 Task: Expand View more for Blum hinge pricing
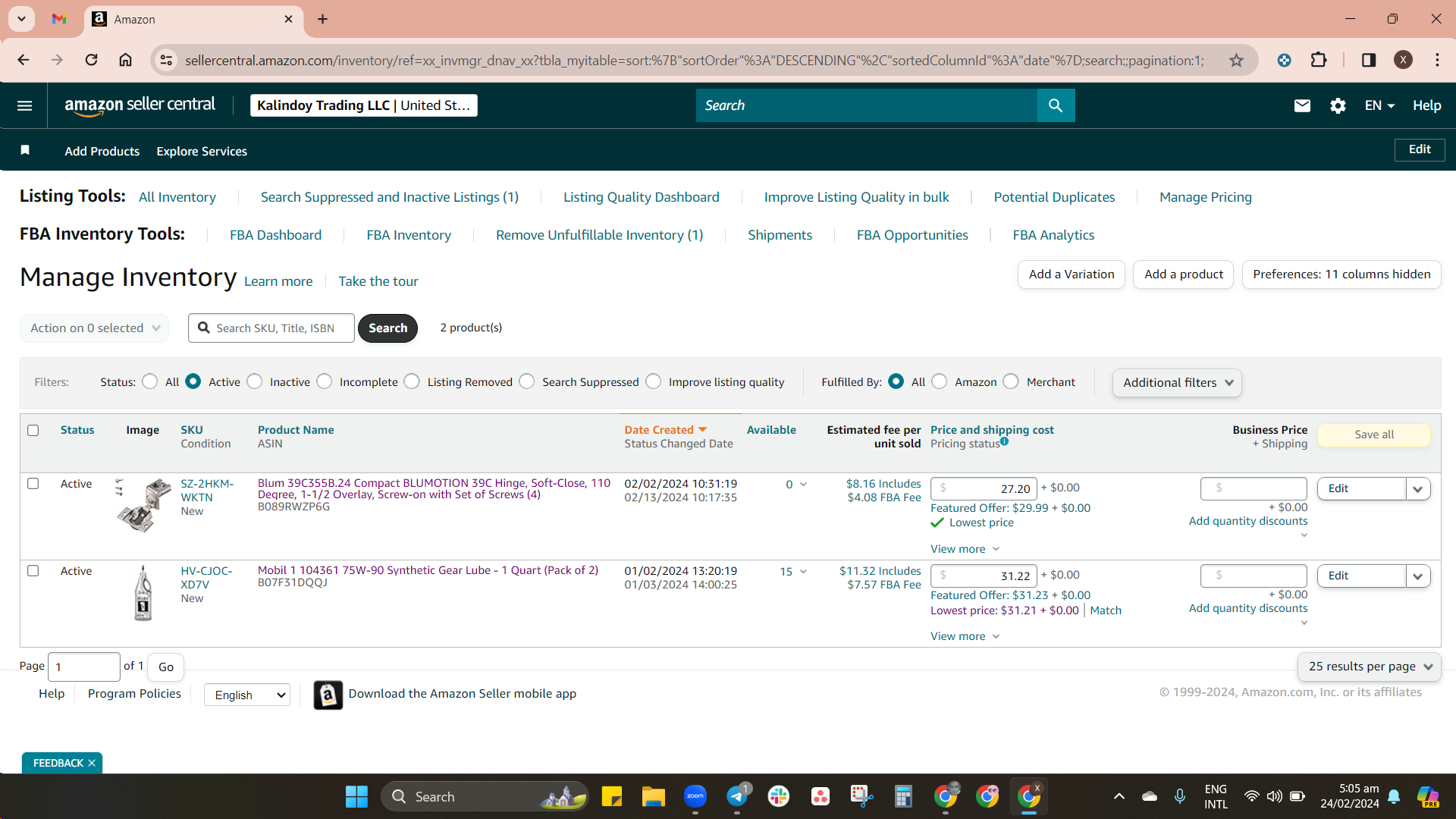(x=965, y=549)
